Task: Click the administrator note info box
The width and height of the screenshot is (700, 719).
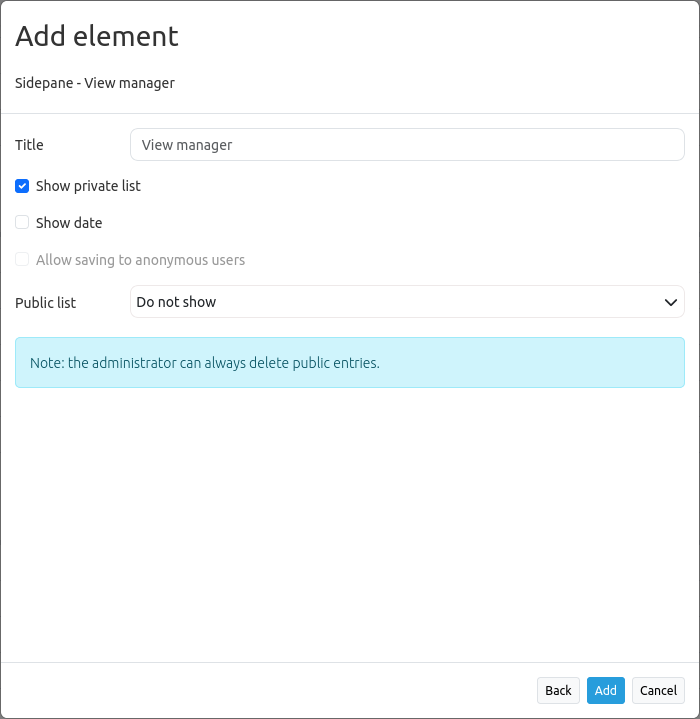Action: [349, 363]
